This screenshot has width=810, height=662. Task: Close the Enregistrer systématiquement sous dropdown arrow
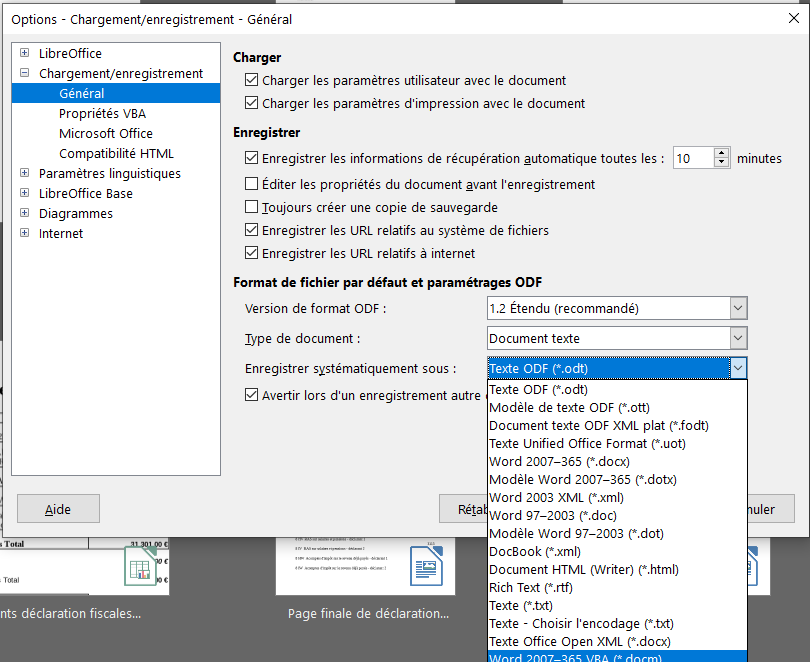click(738, 368)
